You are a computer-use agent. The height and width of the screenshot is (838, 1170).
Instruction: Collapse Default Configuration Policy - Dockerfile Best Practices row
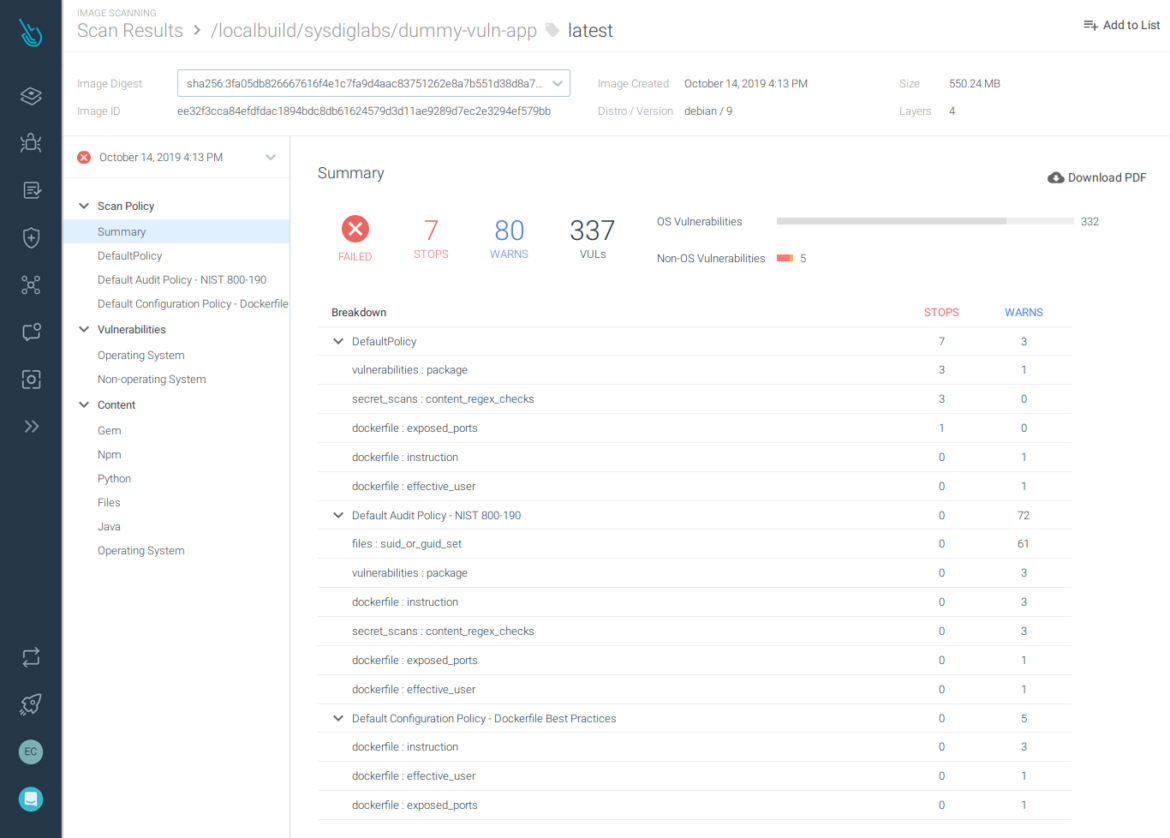338,718
